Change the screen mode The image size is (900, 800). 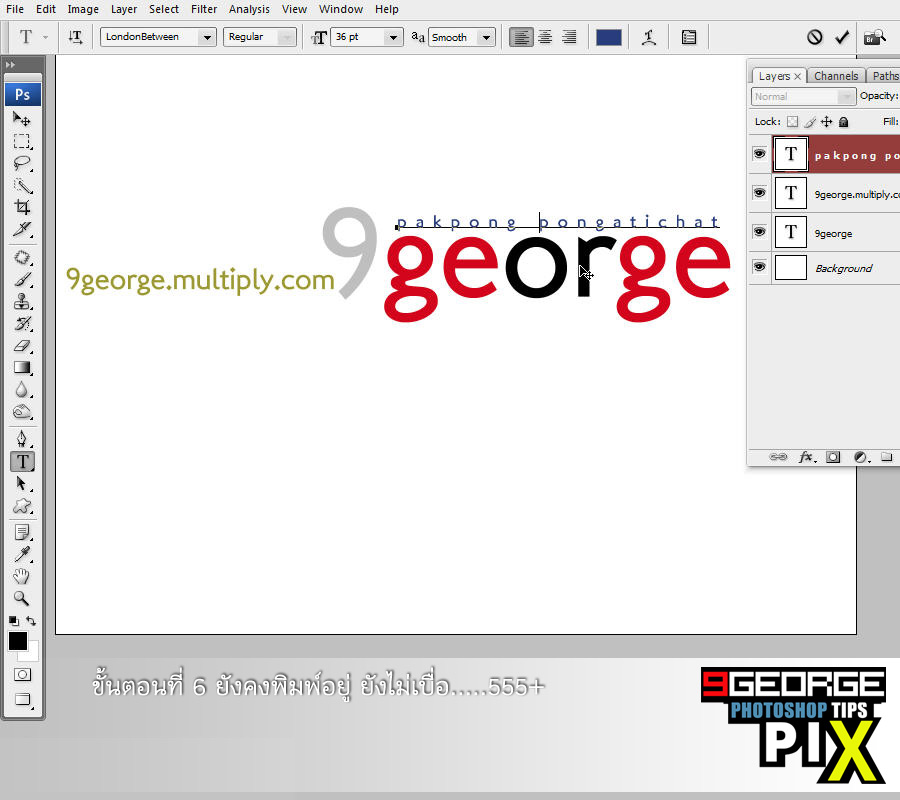tap(22, 699)
